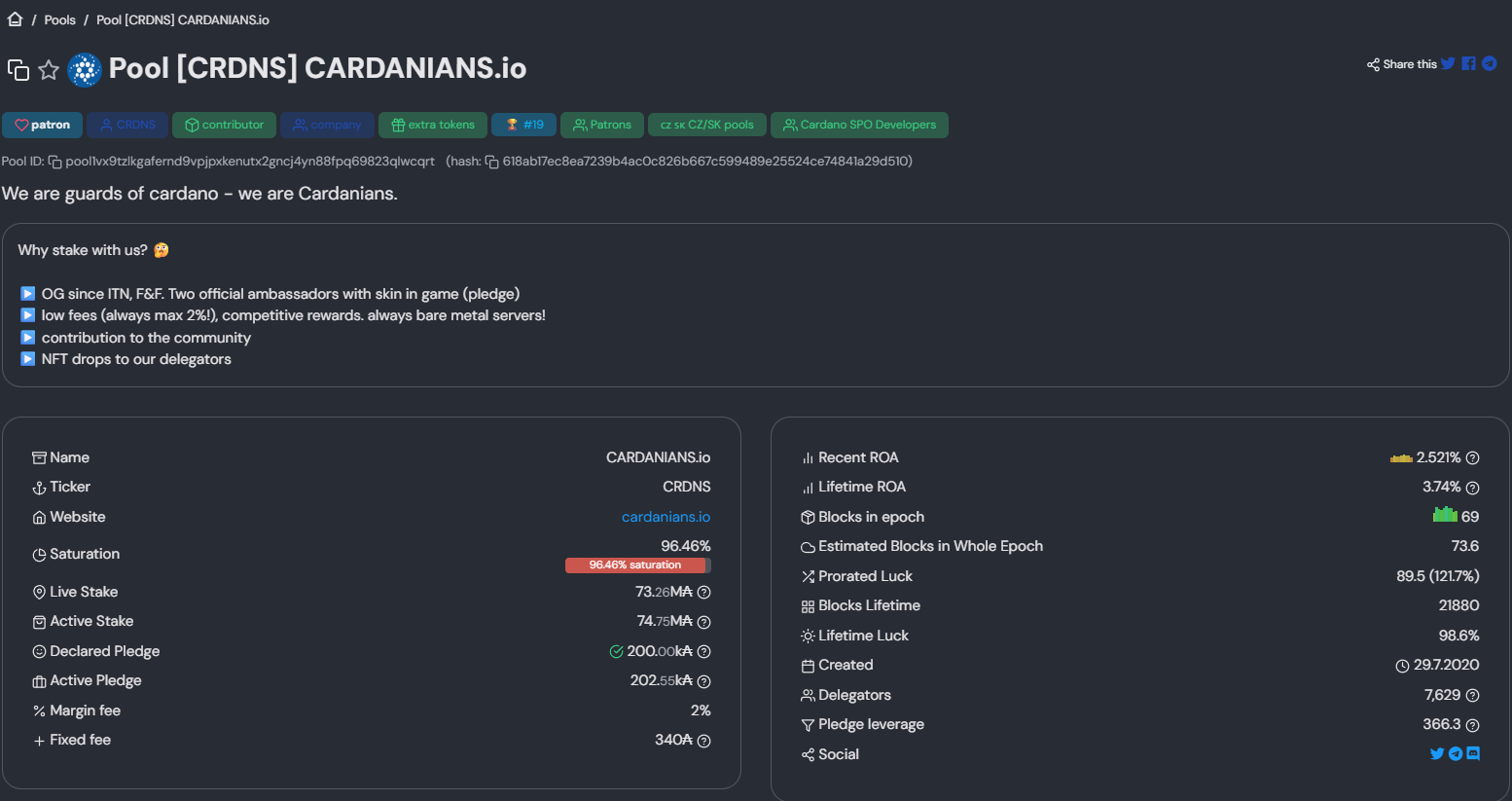The height and width of the screenshot is (801, 1512).
Task: Select the CRDNS tag
Action: (x=127, y=125)
